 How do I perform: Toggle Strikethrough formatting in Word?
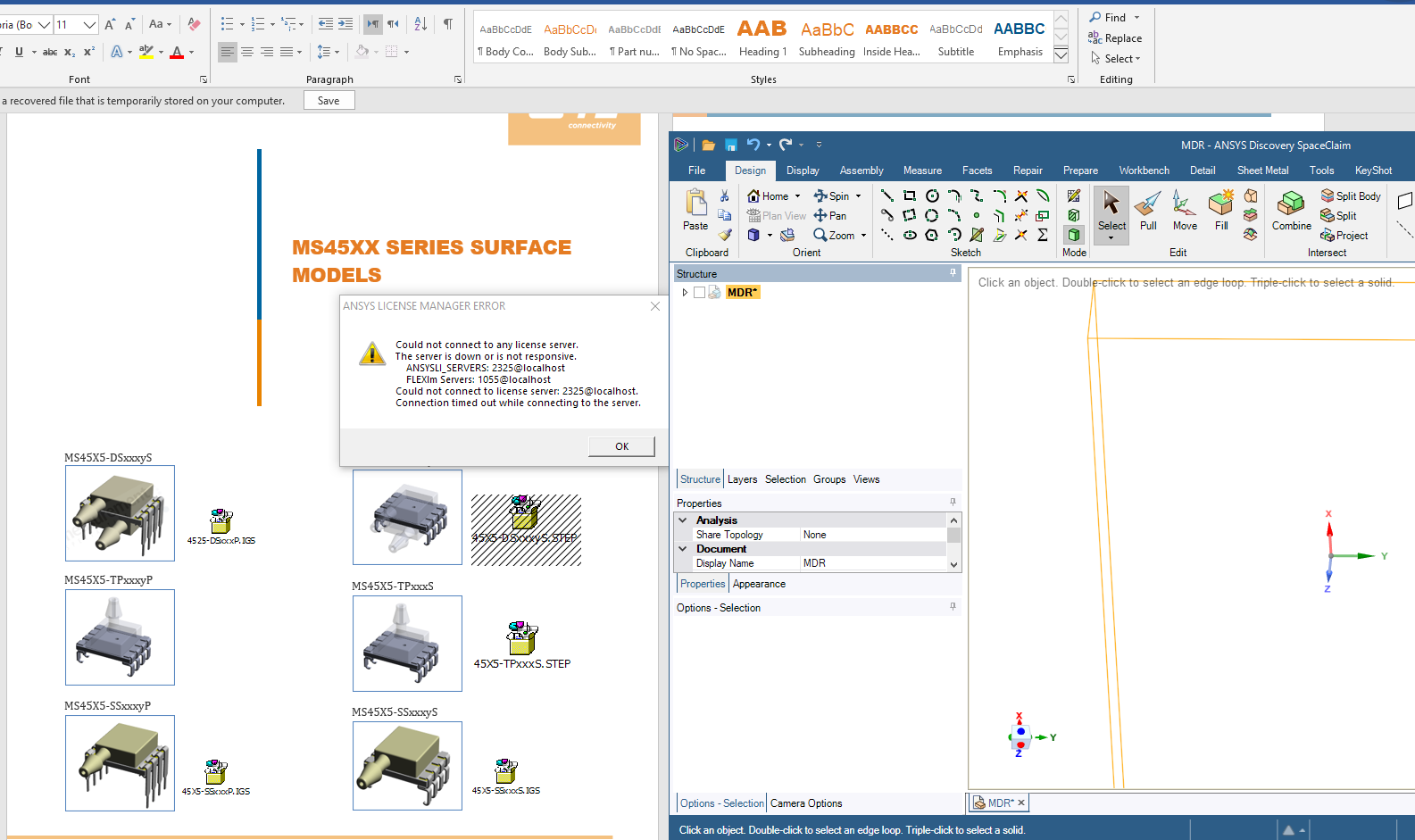50,52
